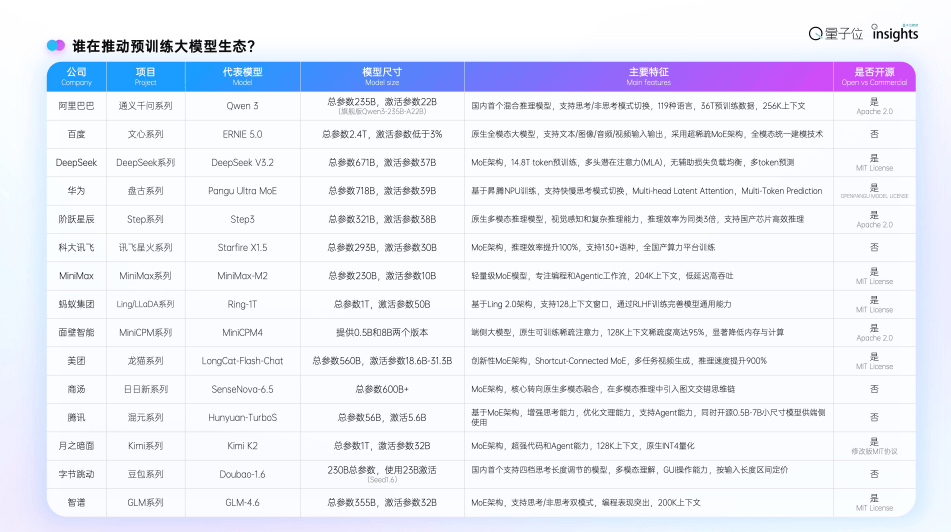Screen dimensions: 951x532
Task: Click the DeepSeek V3.2 model cell
Action: click(x=242, y=162)
